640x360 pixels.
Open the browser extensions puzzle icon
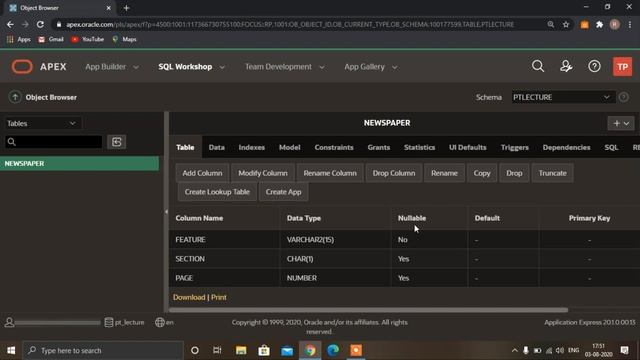pyautogui.click(x=599, y=24)
